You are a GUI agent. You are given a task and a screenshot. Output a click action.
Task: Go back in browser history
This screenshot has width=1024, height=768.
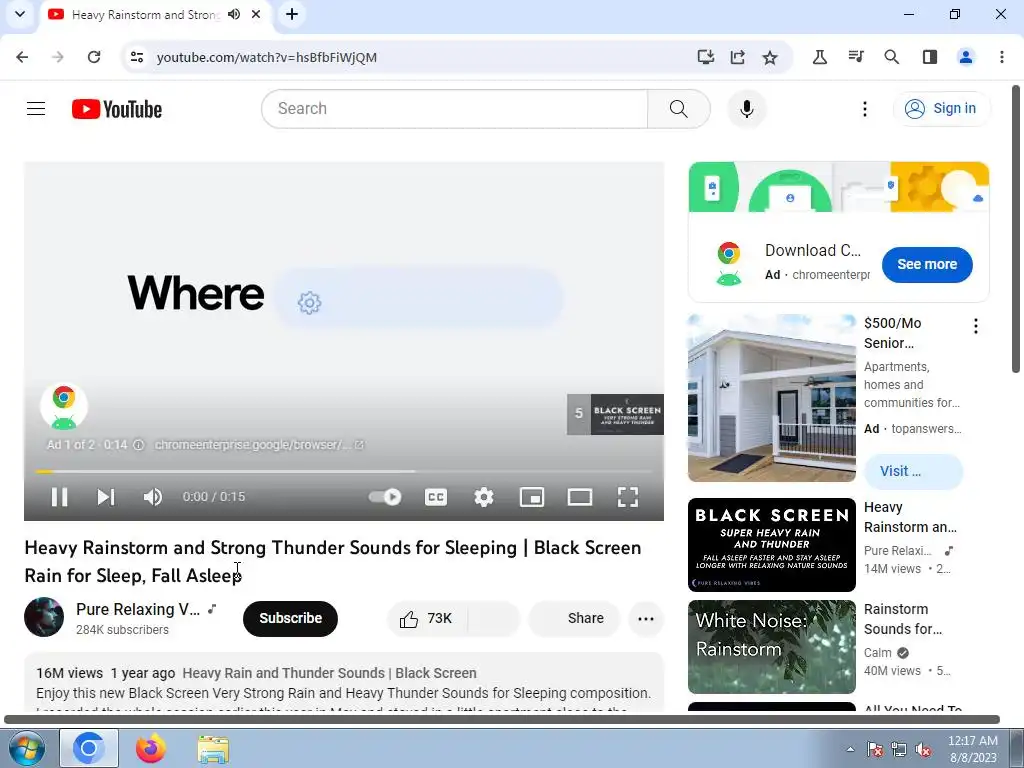coord(22,57)
